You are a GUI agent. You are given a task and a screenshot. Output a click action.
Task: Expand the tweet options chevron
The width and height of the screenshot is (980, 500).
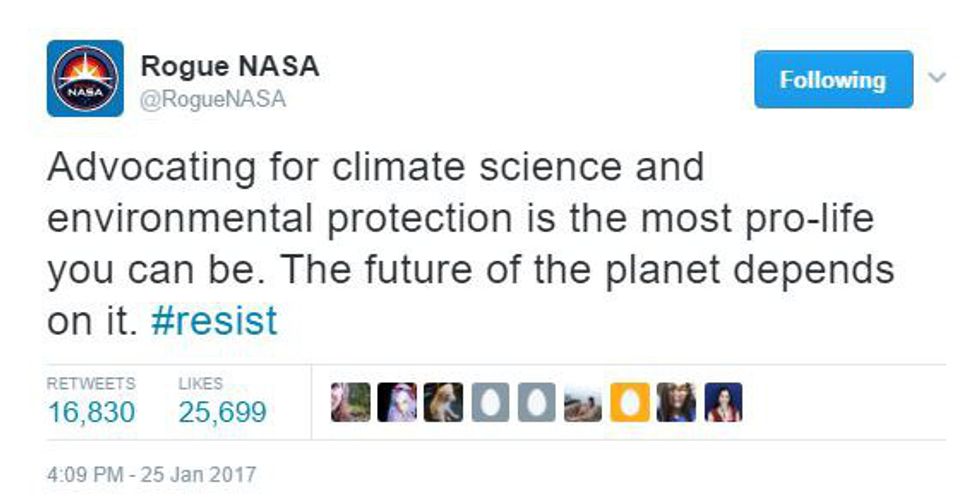click(x=938, y=76)
